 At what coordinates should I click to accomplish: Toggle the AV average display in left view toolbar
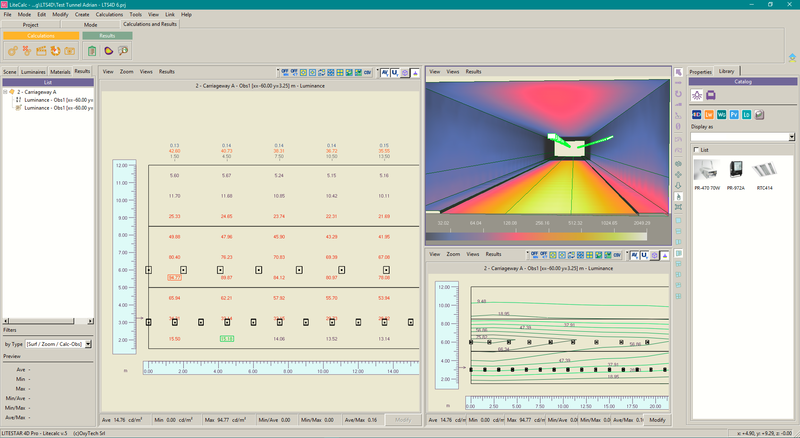385,72
